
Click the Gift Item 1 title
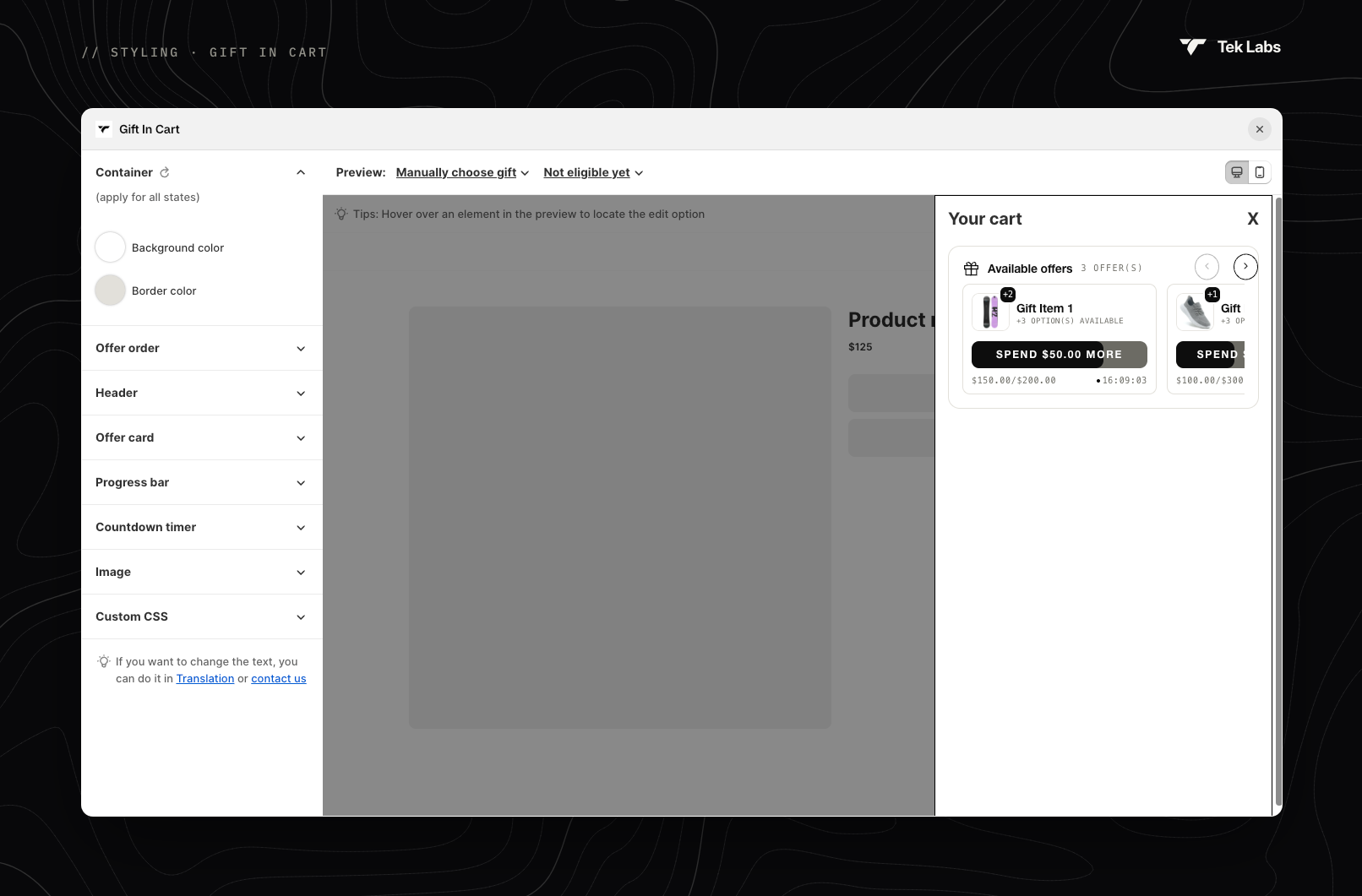point(1044,308)
